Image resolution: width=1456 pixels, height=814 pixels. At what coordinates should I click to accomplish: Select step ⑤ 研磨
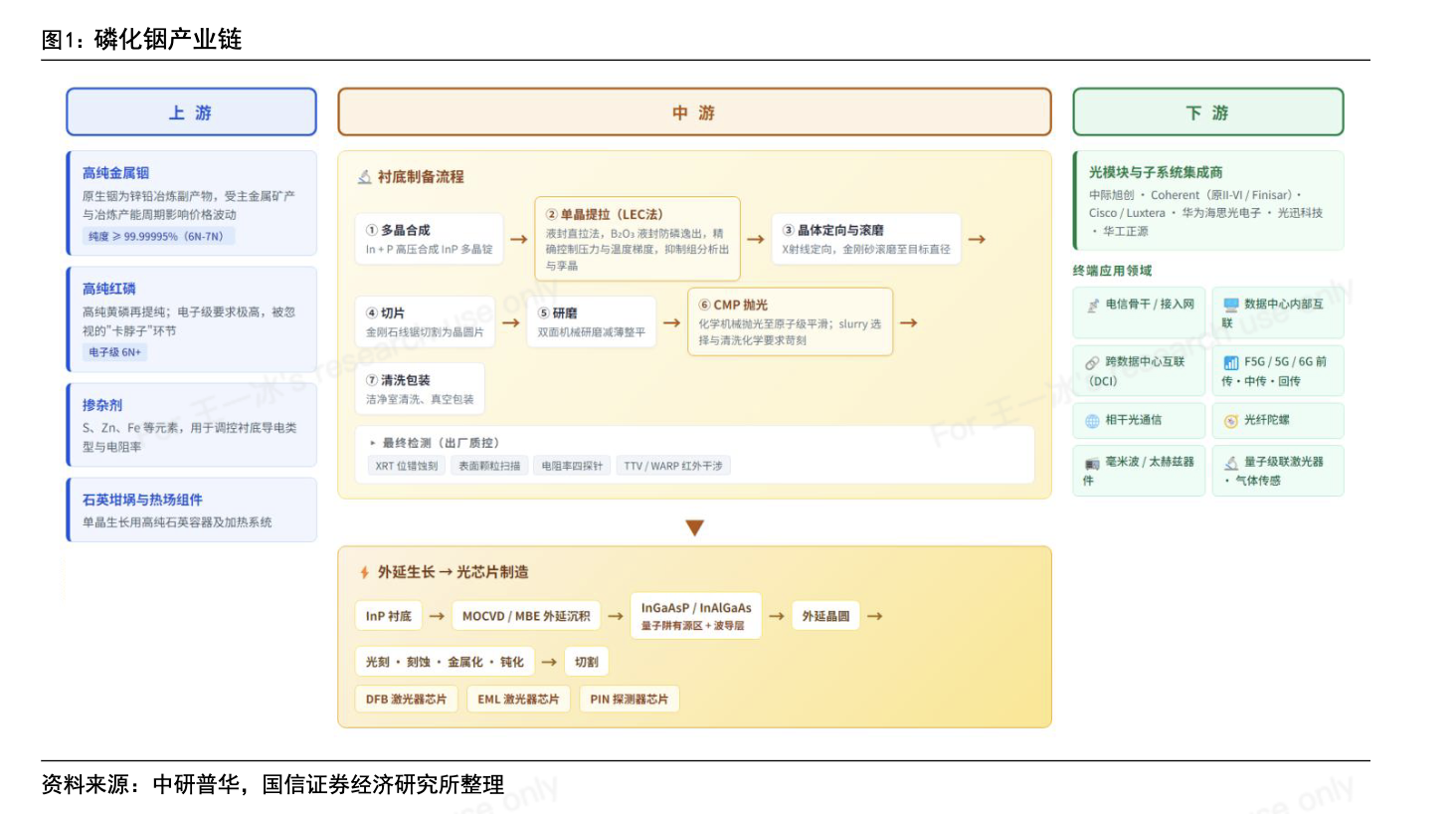point(592,321)
